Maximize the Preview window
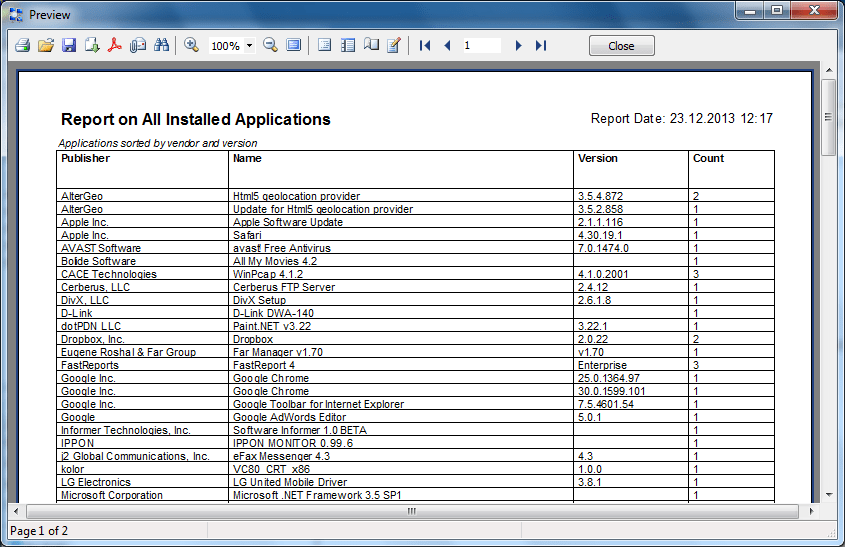Screen dimensions: 845x547 click(x=777, y=10)
